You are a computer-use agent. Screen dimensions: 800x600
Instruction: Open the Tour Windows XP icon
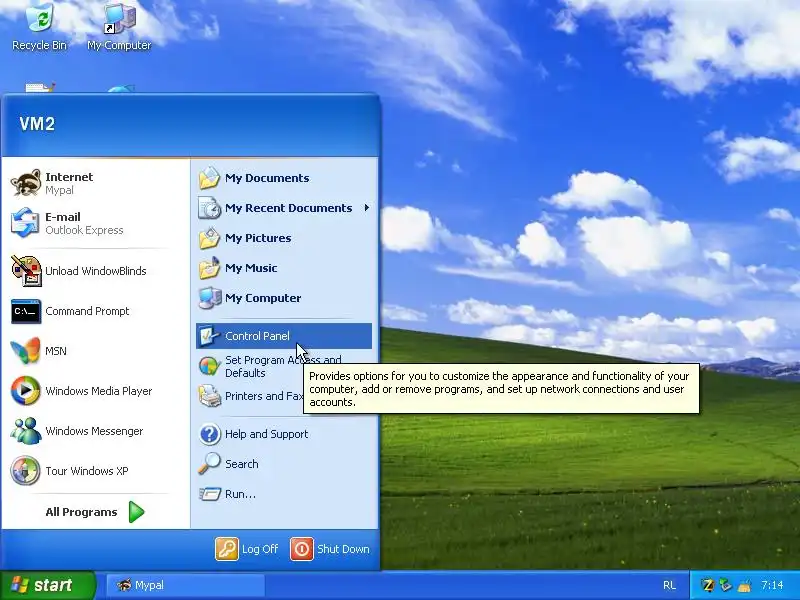pyautogui.click(x=26, y=470)
